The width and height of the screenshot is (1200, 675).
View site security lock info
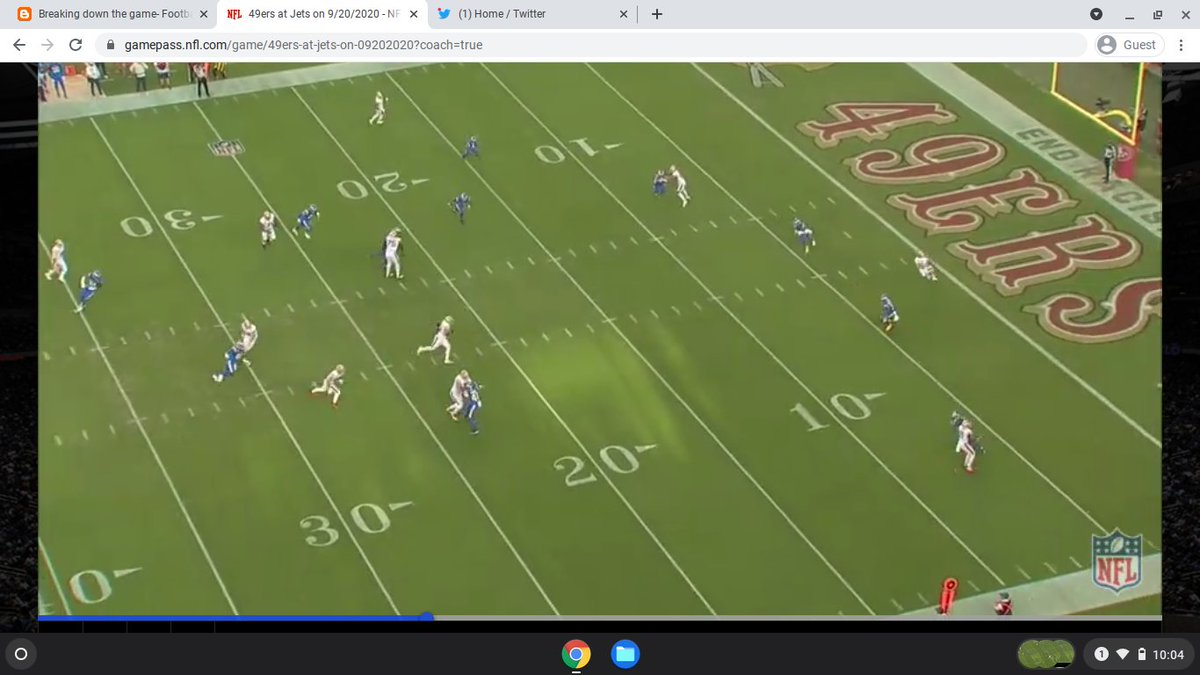tap(110, 45)
